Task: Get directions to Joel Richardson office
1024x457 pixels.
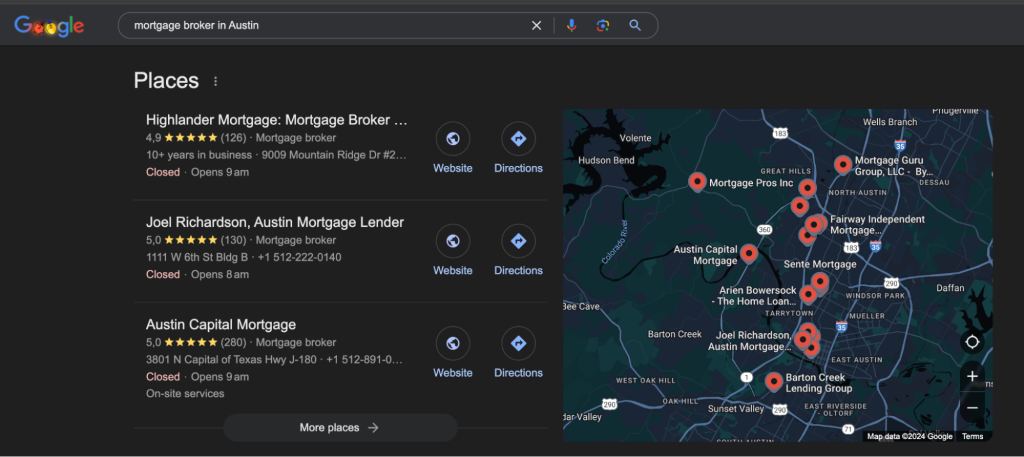Action: coord(518,242)
